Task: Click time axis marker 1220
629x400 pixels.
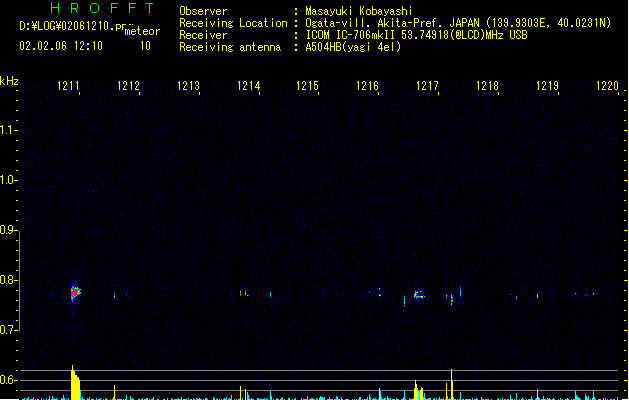Action: point(607,86)
